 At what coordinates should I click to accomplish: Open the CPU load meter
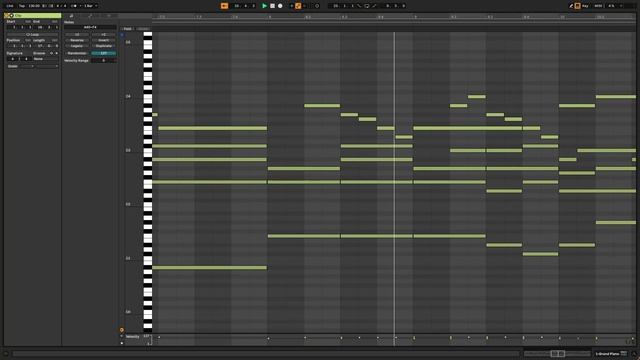(x=611, y=6)
